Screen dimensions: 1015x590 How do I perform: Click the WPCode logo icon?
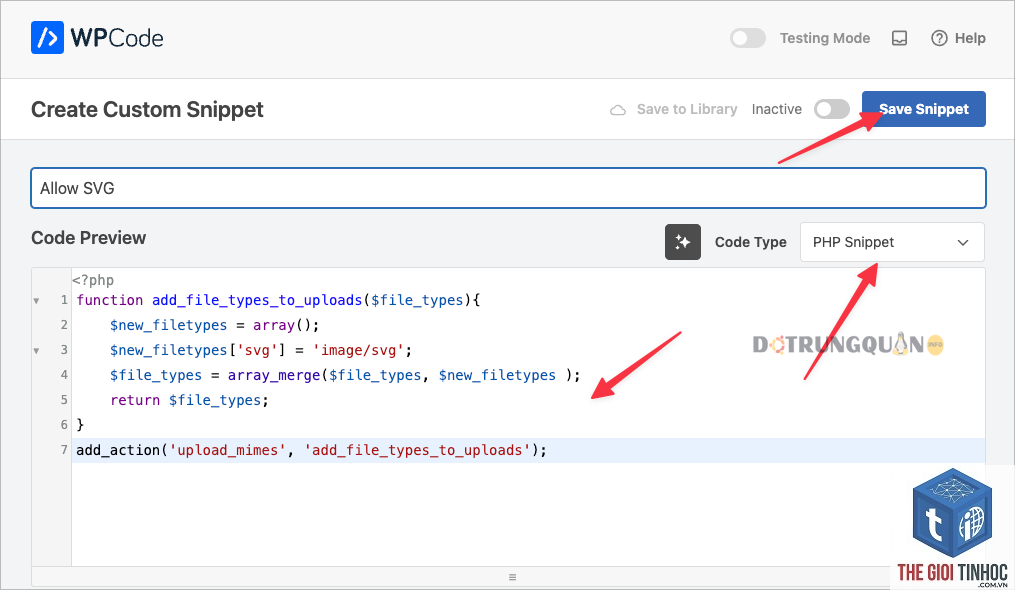click(47, 38)
